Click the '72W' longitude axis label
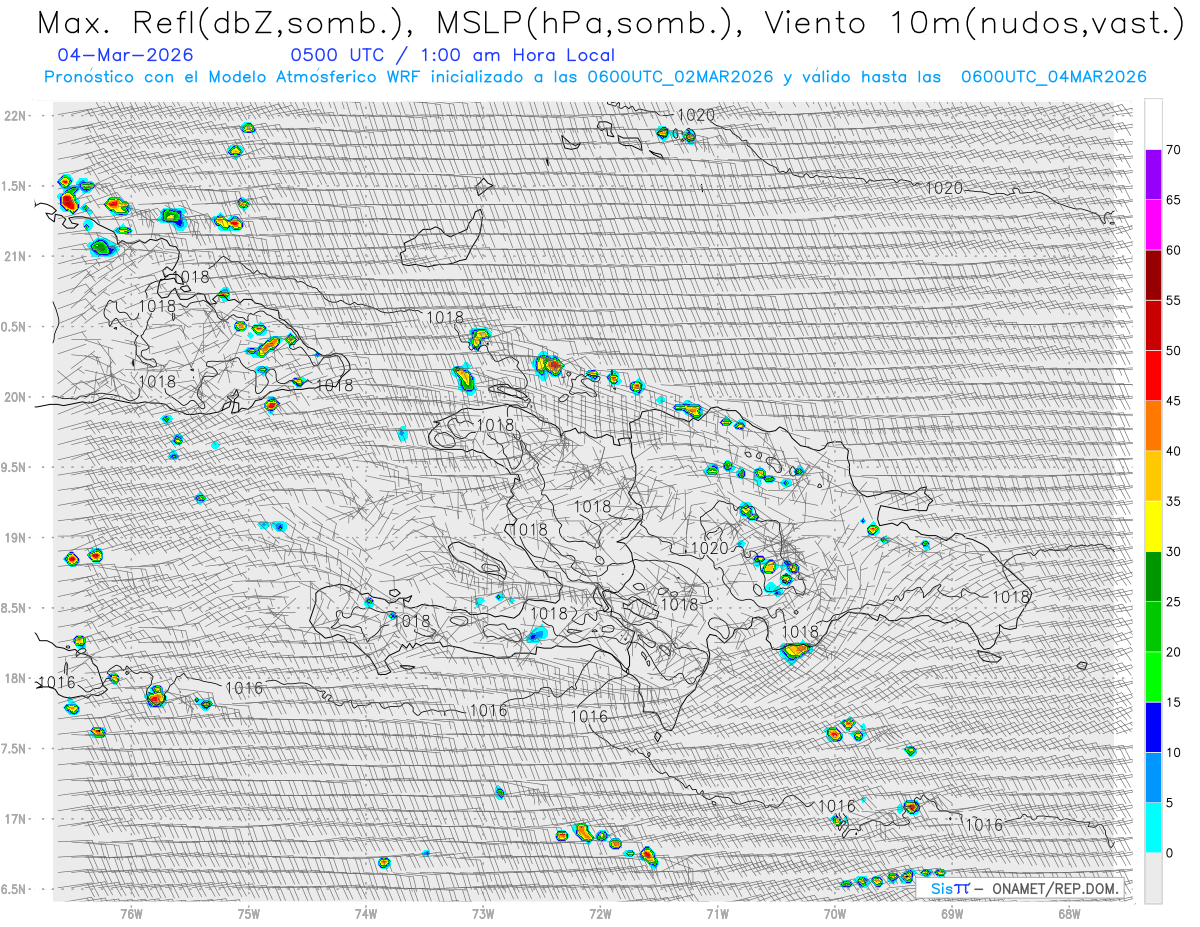Image resolution: width=1200 pixels, height=927 pixels. coord(600,912)
